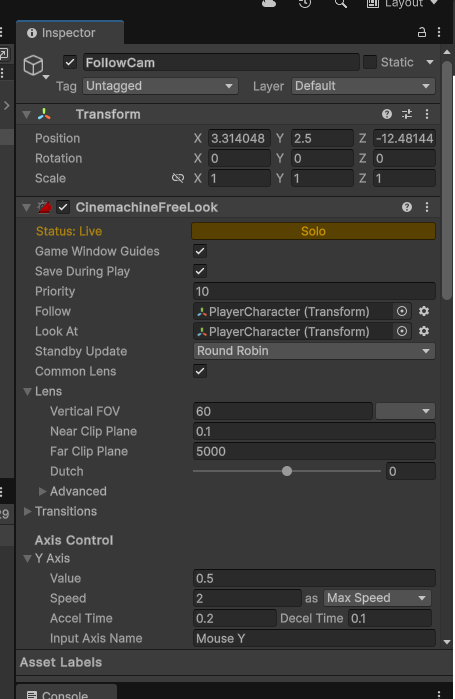Open Vertical FOV presets dropdown
Screen dimensions: 455x699
[406, 411]
